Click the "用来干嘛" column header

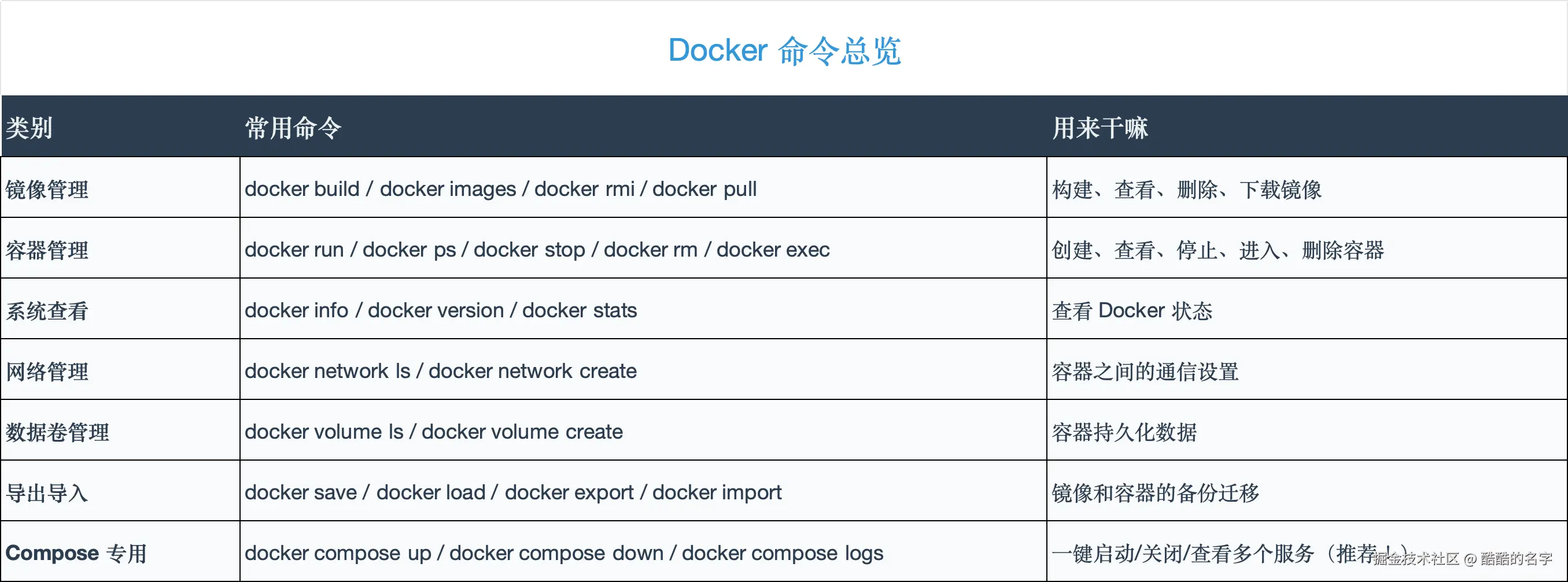point(1100,128)
